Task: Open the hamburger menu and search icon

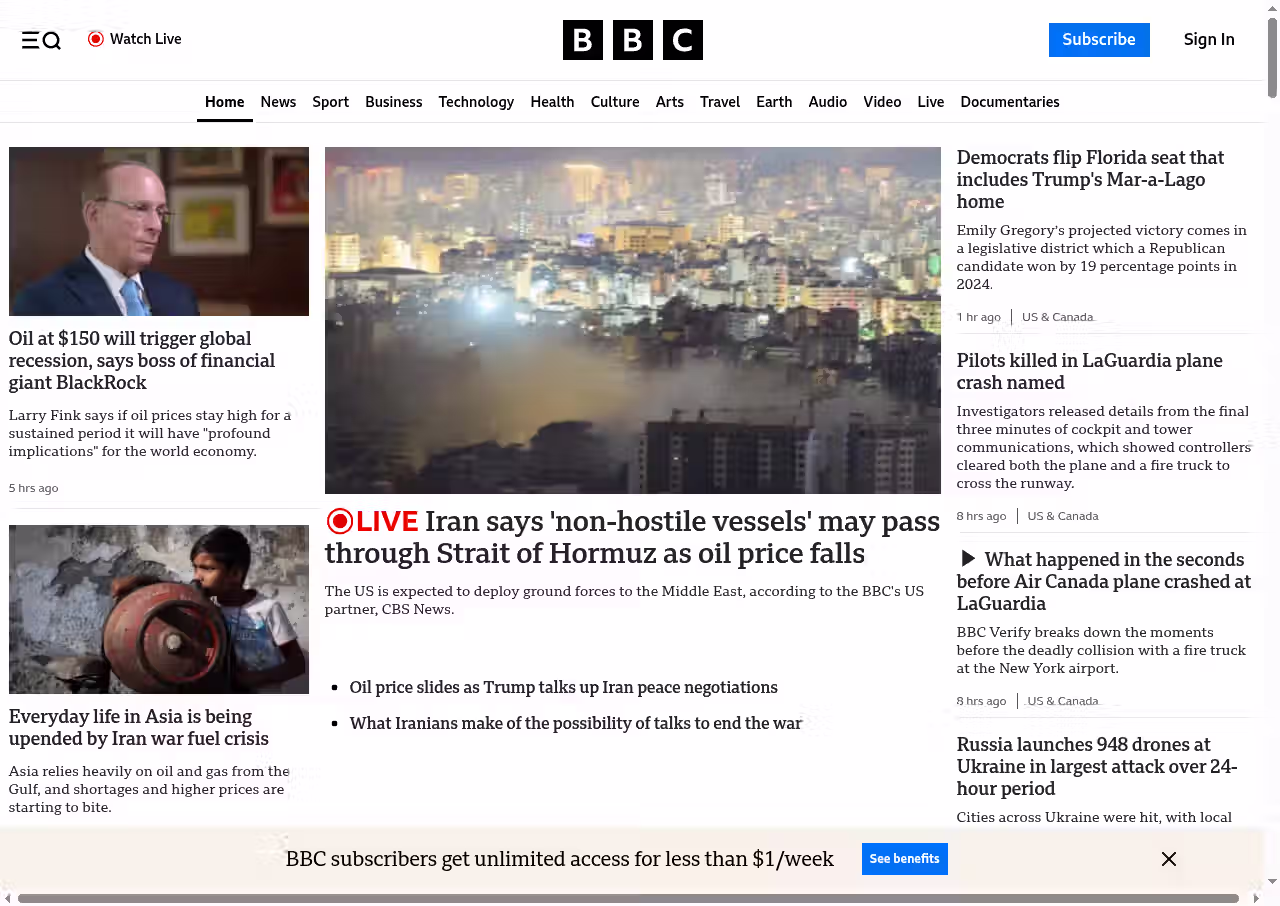Action: [41, 40]
